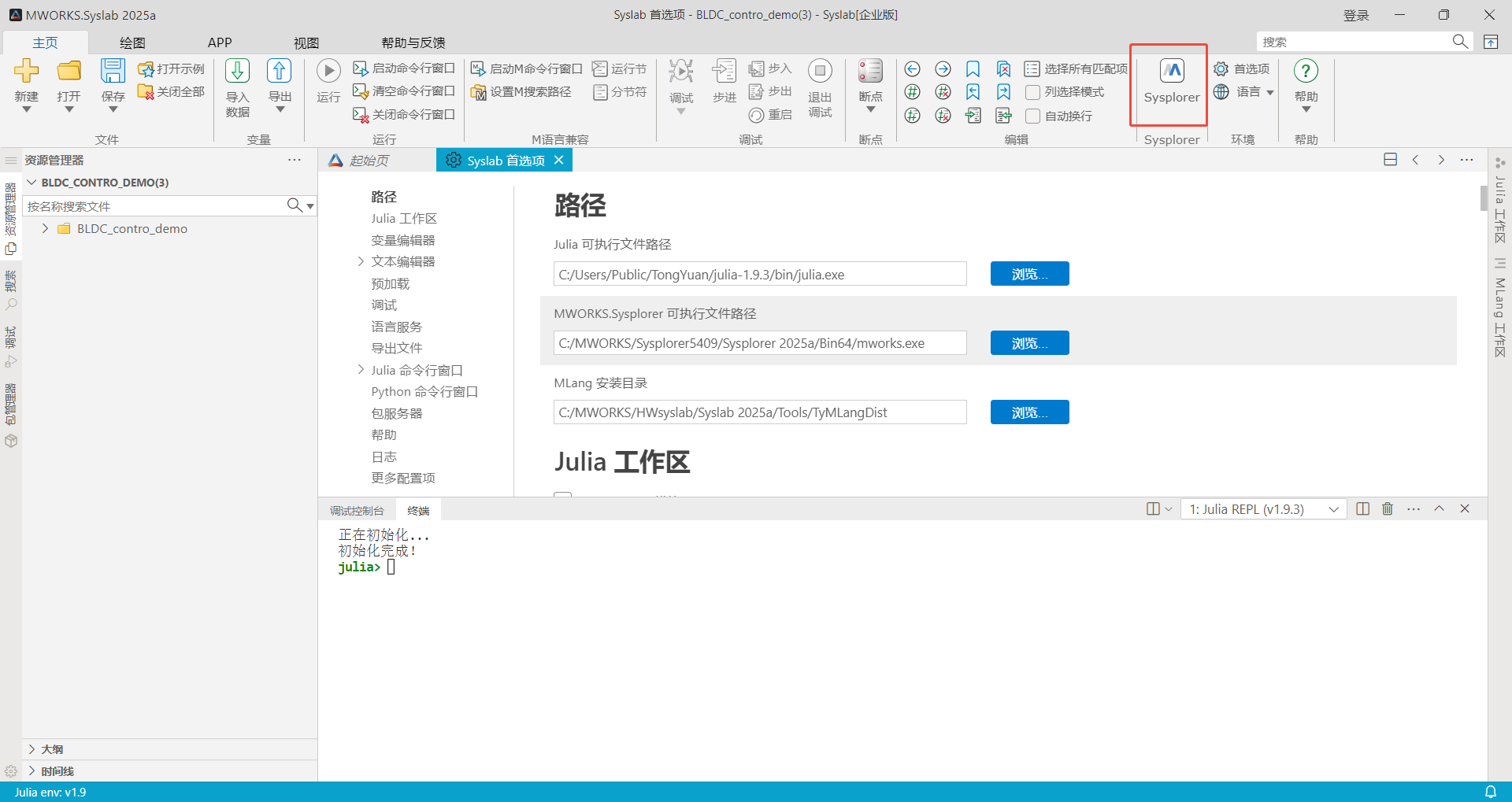This screenshot has height=802, width=1512.
Task: Click 关闭全部 to close all files
Action: 171,92
